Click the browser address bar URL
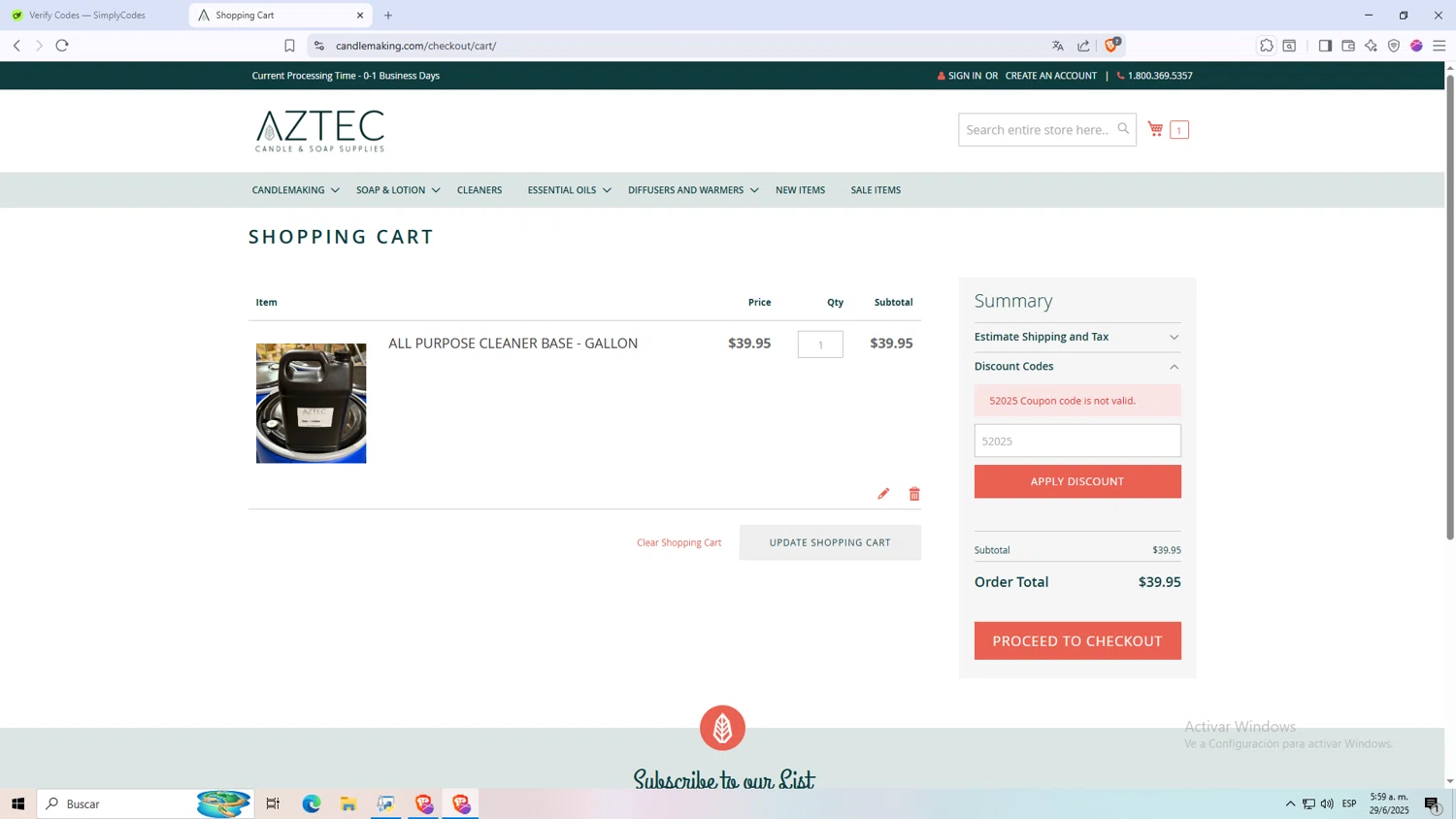Screen dimensions: 1456x819 pos(415,46)
